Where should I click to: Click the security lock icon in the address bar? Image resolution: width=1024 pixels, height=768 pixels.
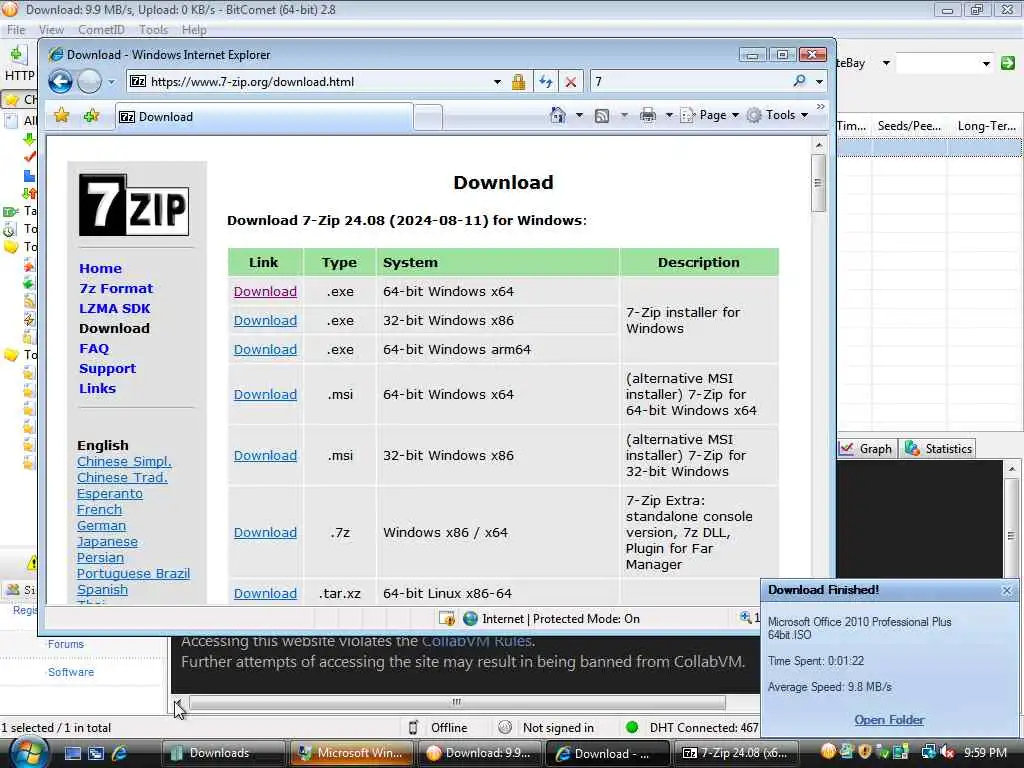pos(518,82)
